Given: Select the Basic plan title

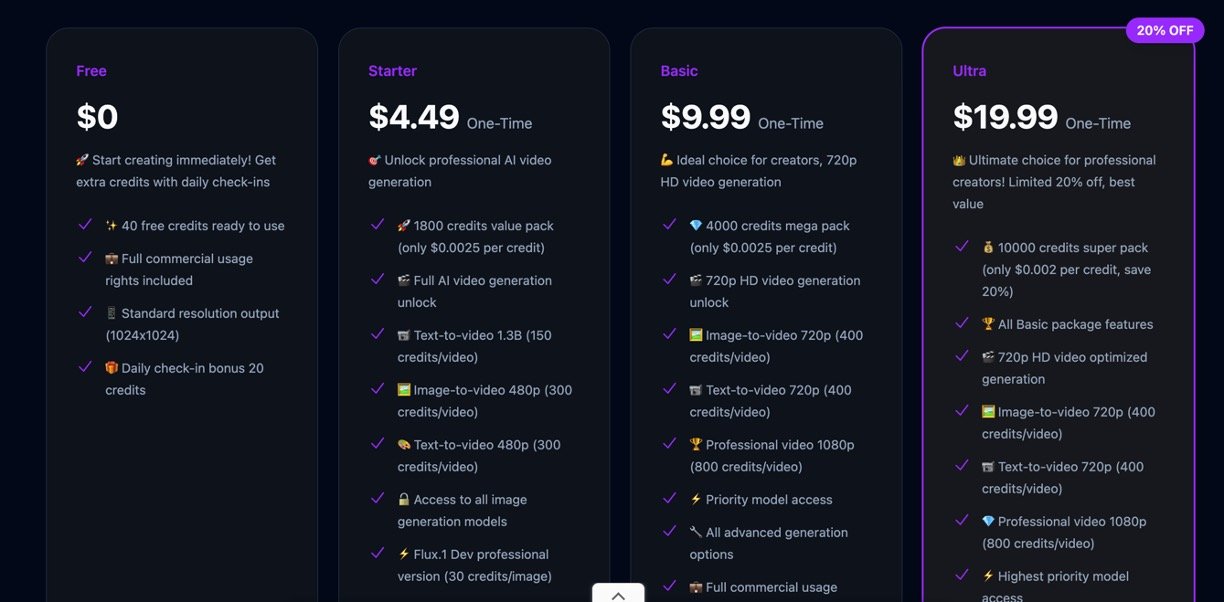Looking at the screenshot, I should click(x=679, y=71).
